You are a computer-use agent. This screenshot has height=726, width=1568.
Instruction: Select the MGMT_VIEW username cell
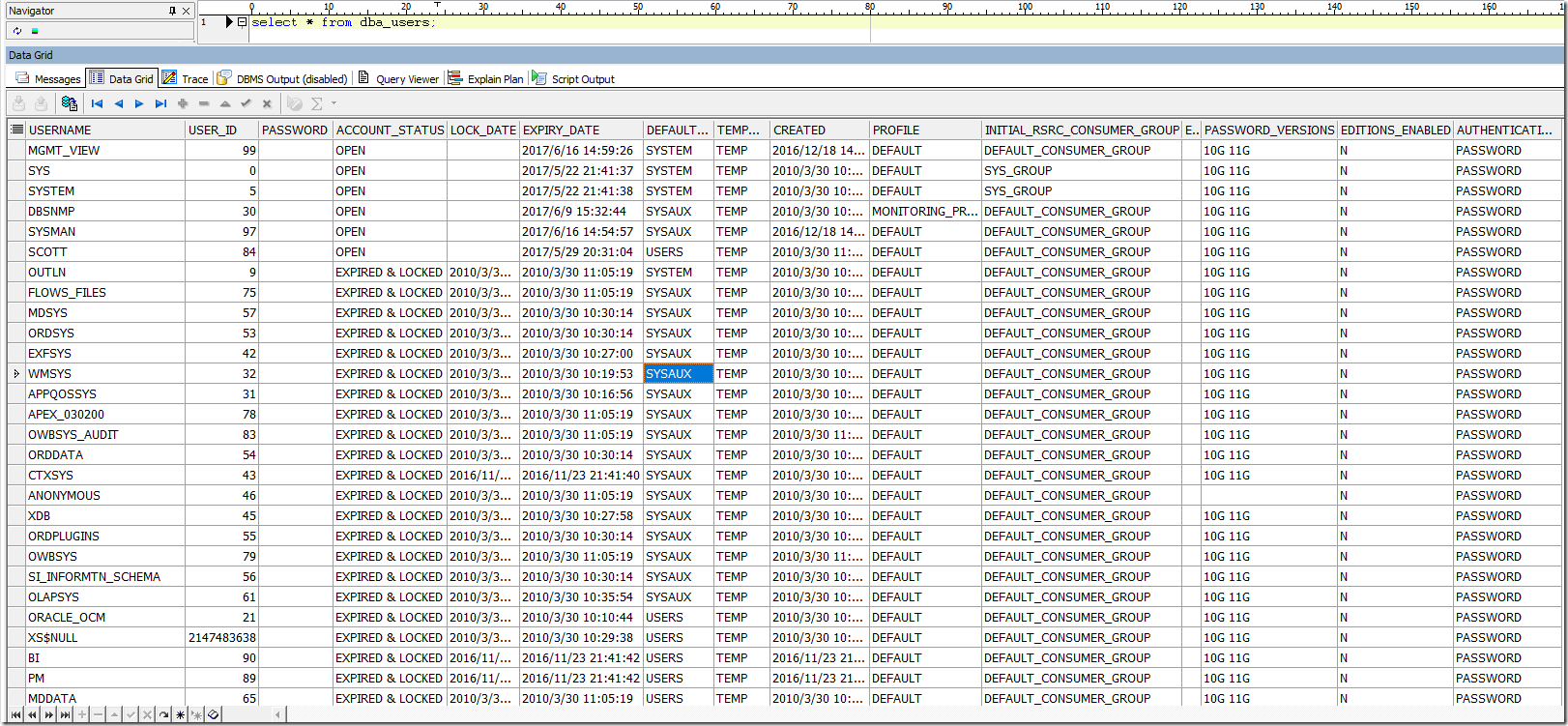click(x=105, y=150)
